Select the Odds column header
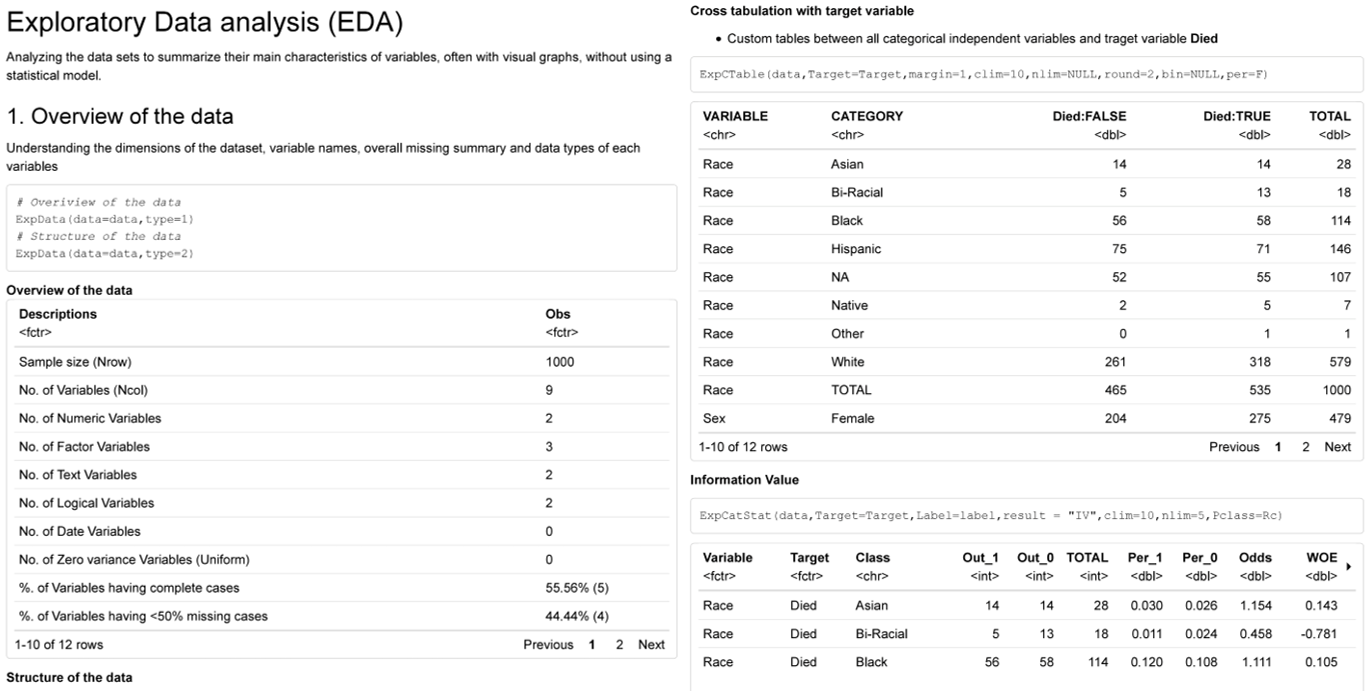 click(1255, 558)
